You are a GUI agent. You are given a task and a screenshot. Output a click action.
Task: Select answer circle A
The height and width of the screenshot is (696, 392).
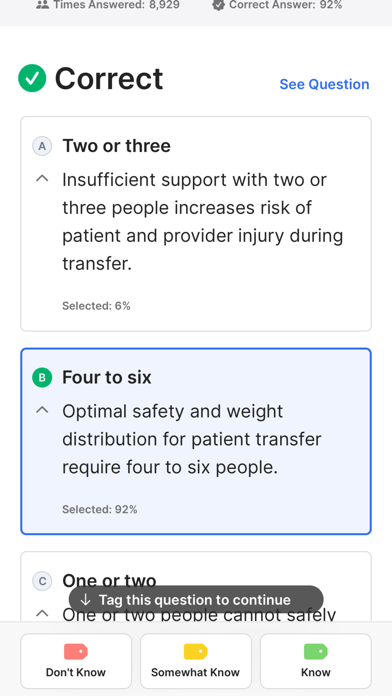pos(42,146)
